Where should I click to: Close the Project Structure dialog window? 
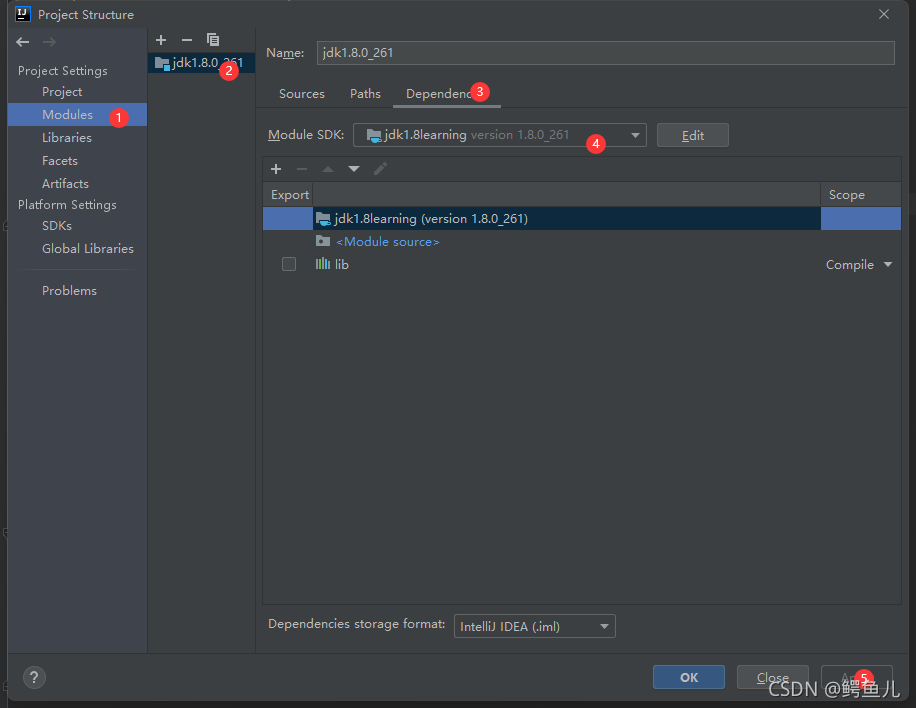click(x=884, y=14)
